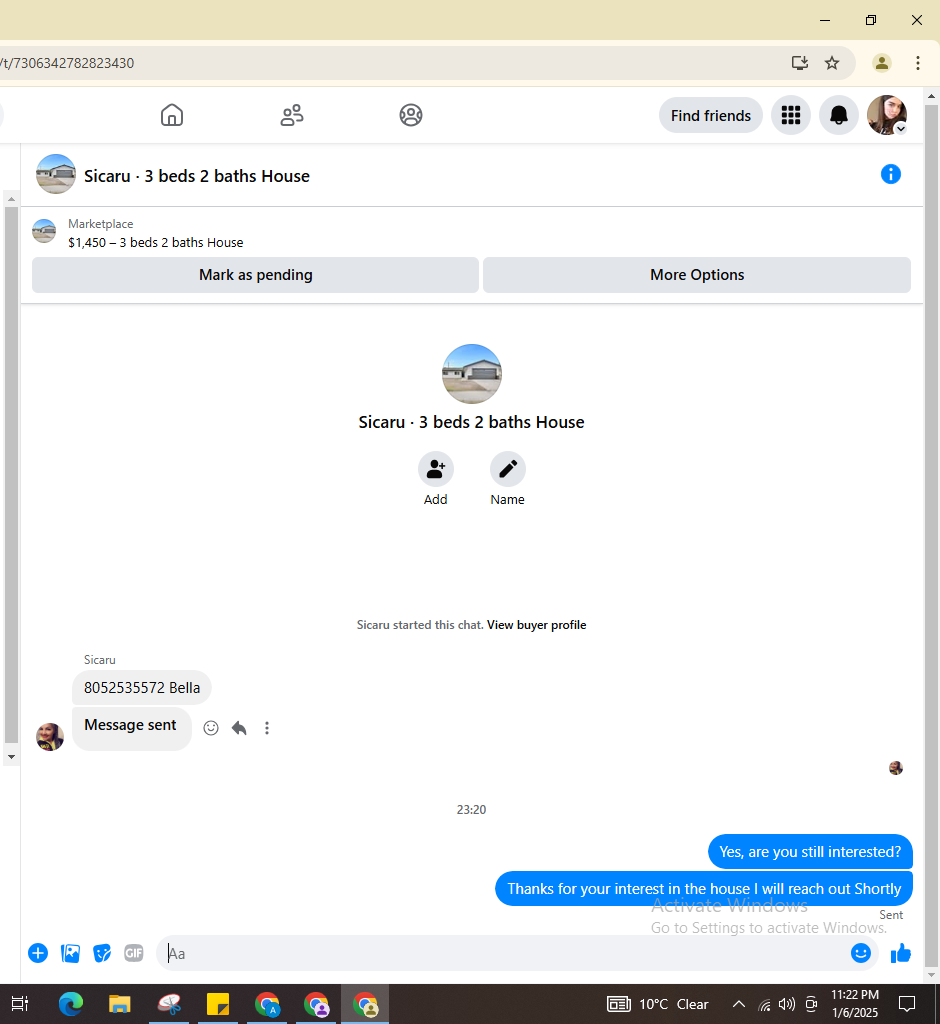Open more actions plus icon in composer

38,953
